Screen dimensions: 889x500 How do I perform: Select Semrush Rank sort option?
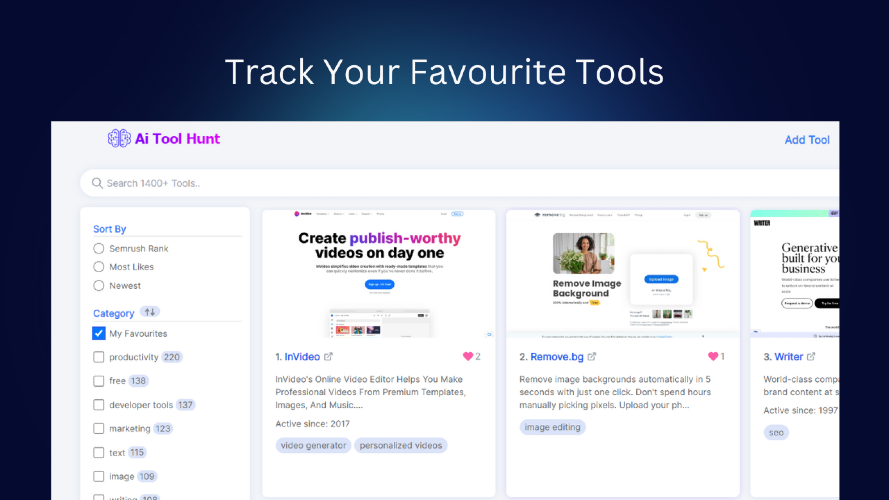pos(99,248)
